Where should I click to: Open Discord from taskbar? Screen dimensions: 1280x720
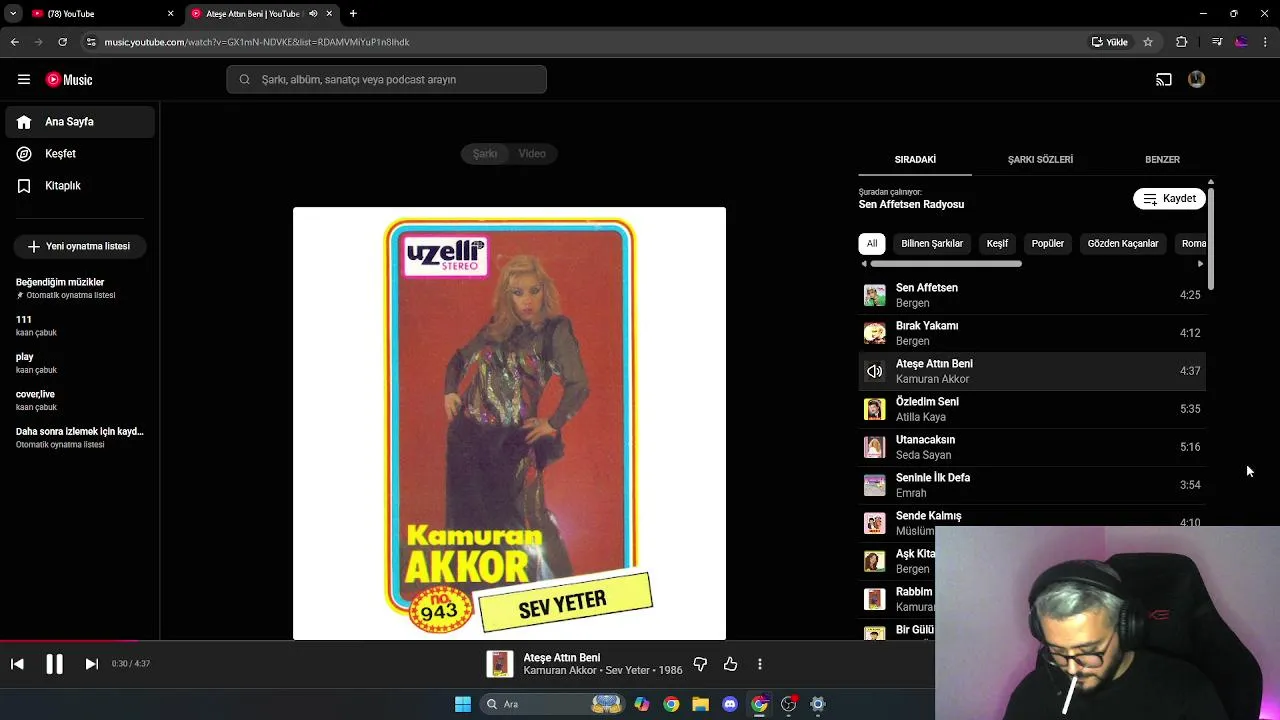[730, 704]
